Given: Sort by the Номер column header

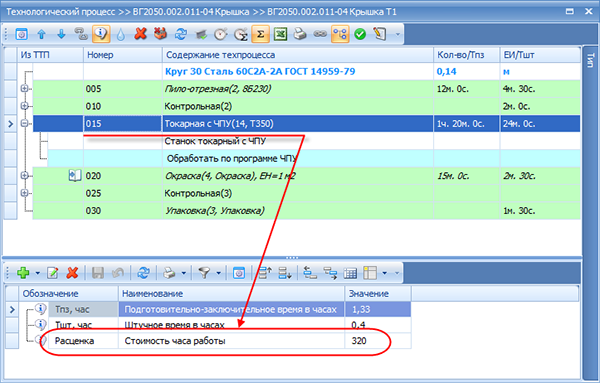Looking at the screenshot, I should pyautogui.click(x=123, y=55).
